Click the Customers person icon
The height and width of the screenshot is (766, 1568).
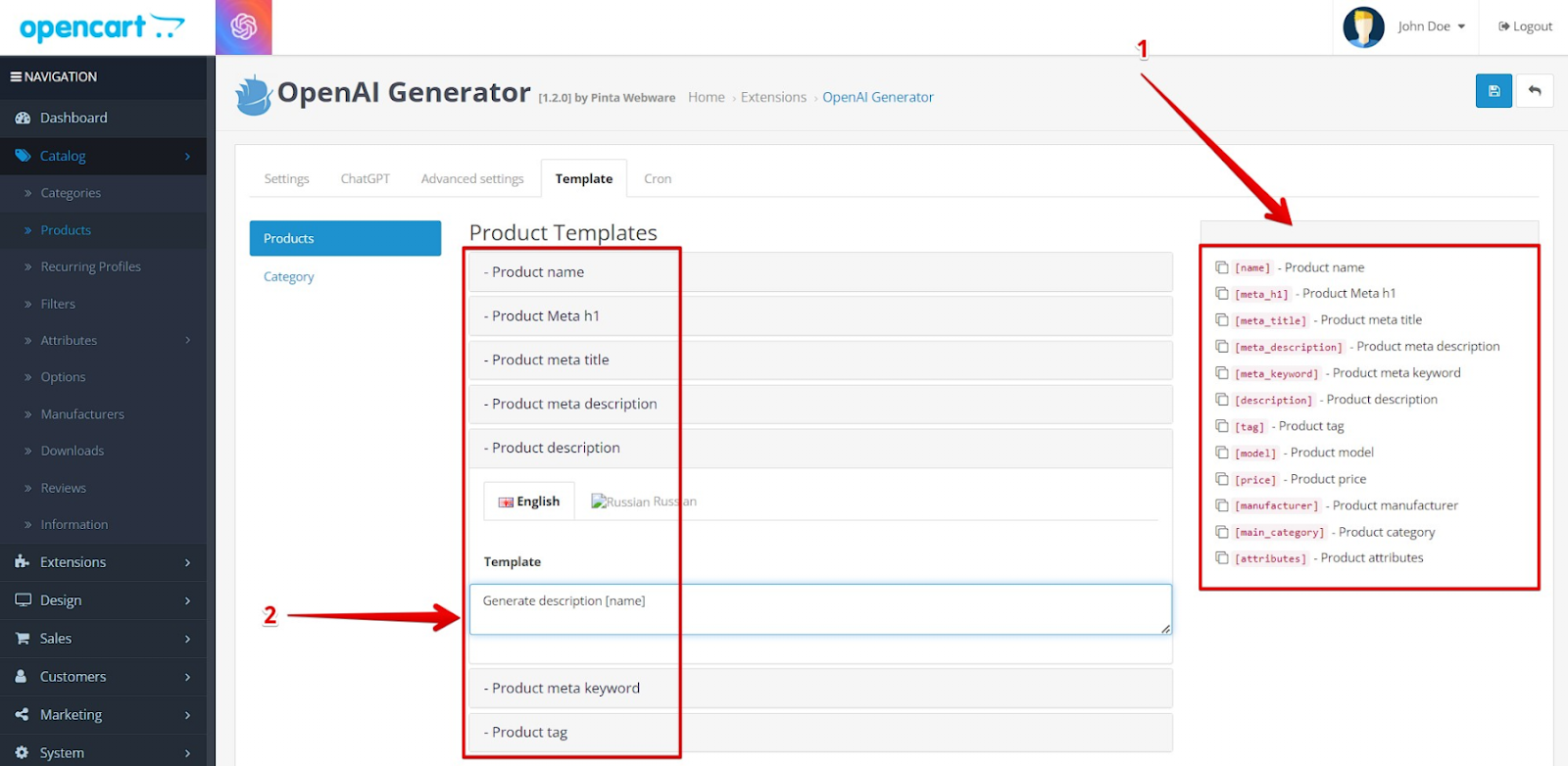pyautogui.click(x=22, y=677)
